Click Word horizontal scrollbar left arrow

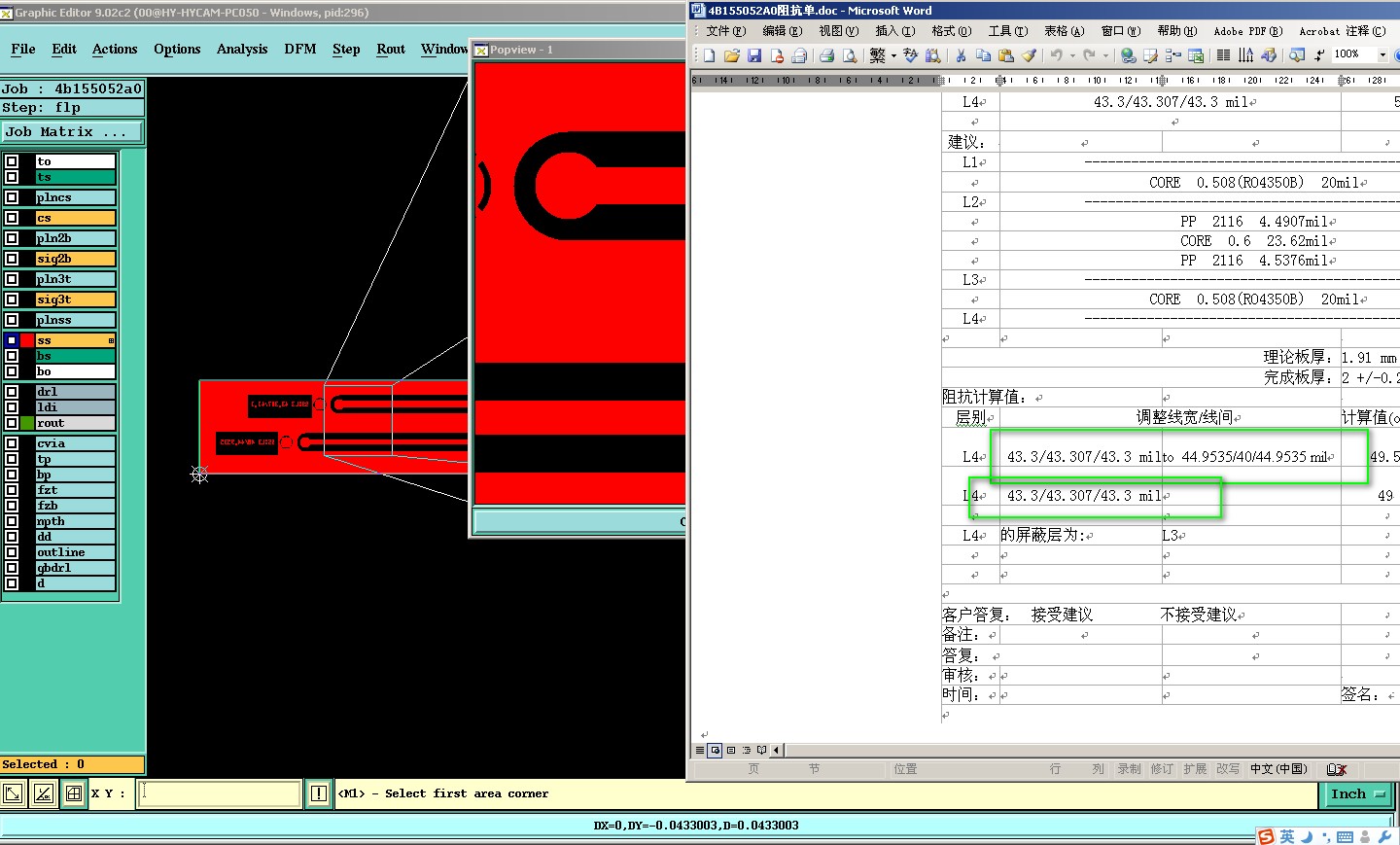tap(776, 750)
